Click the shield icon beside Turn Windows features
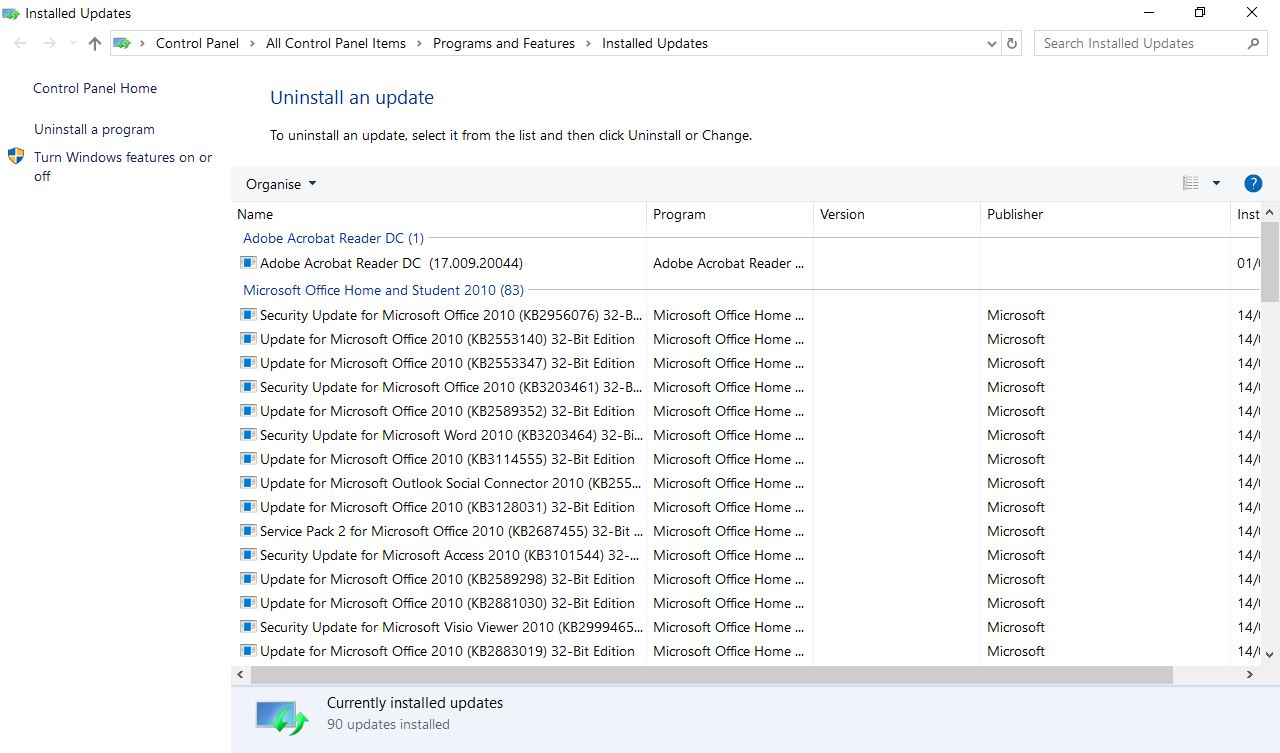This screenshot has width=1280, height=753. click(16, 157)
